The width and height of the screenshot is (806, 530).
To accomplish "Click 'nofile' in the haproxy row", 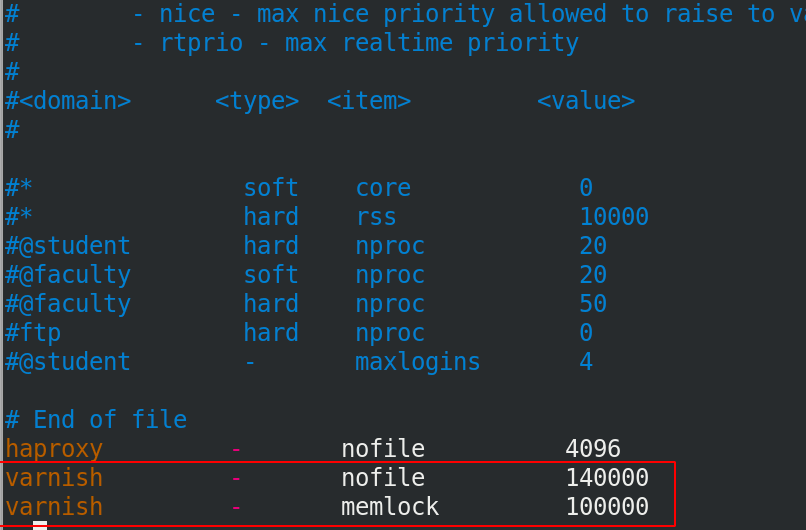I will [x=383, y=449].
